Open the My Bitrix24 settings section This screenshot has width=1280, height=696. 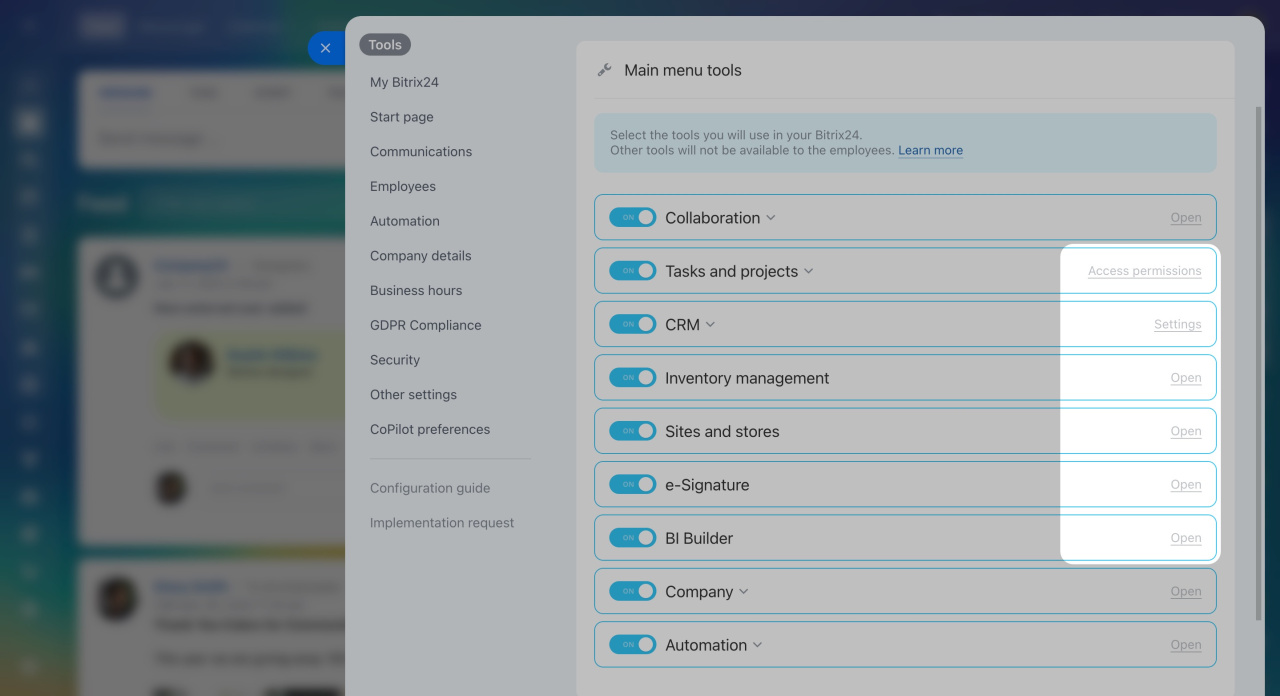[x=404, y=82]
